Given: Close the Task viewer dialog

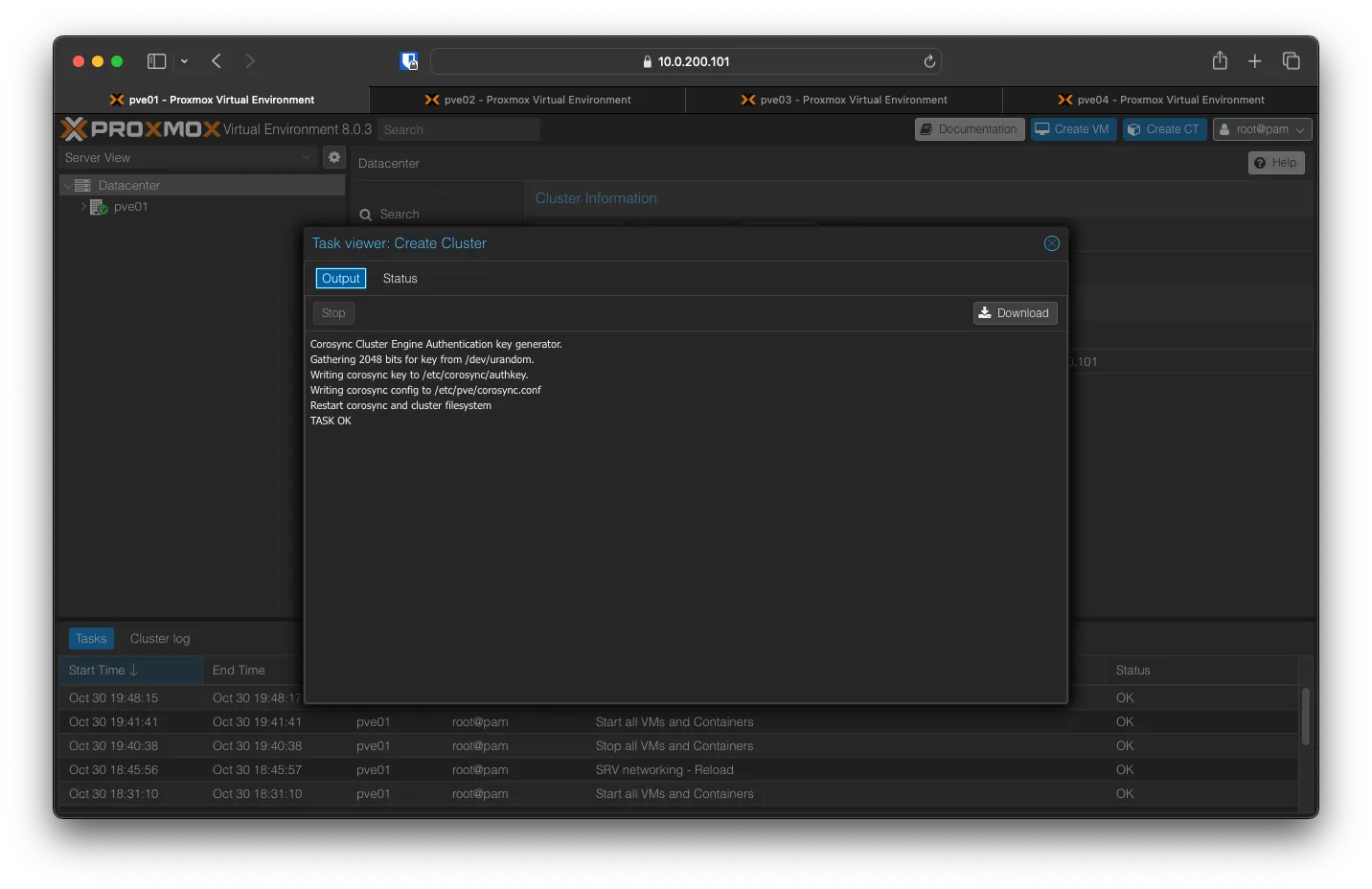Looking at the screenshot, I should tap(1052, 243).
